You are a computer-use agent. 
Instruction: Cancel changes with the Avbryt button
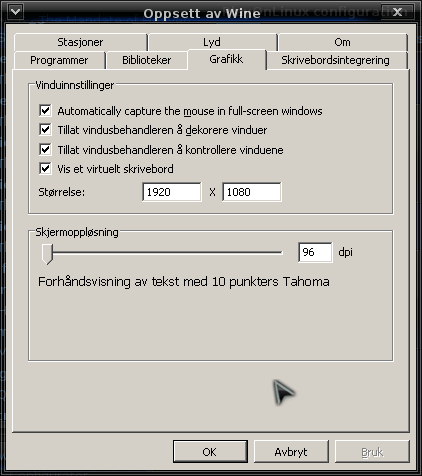pyautogui.click(x=291, y=452)
